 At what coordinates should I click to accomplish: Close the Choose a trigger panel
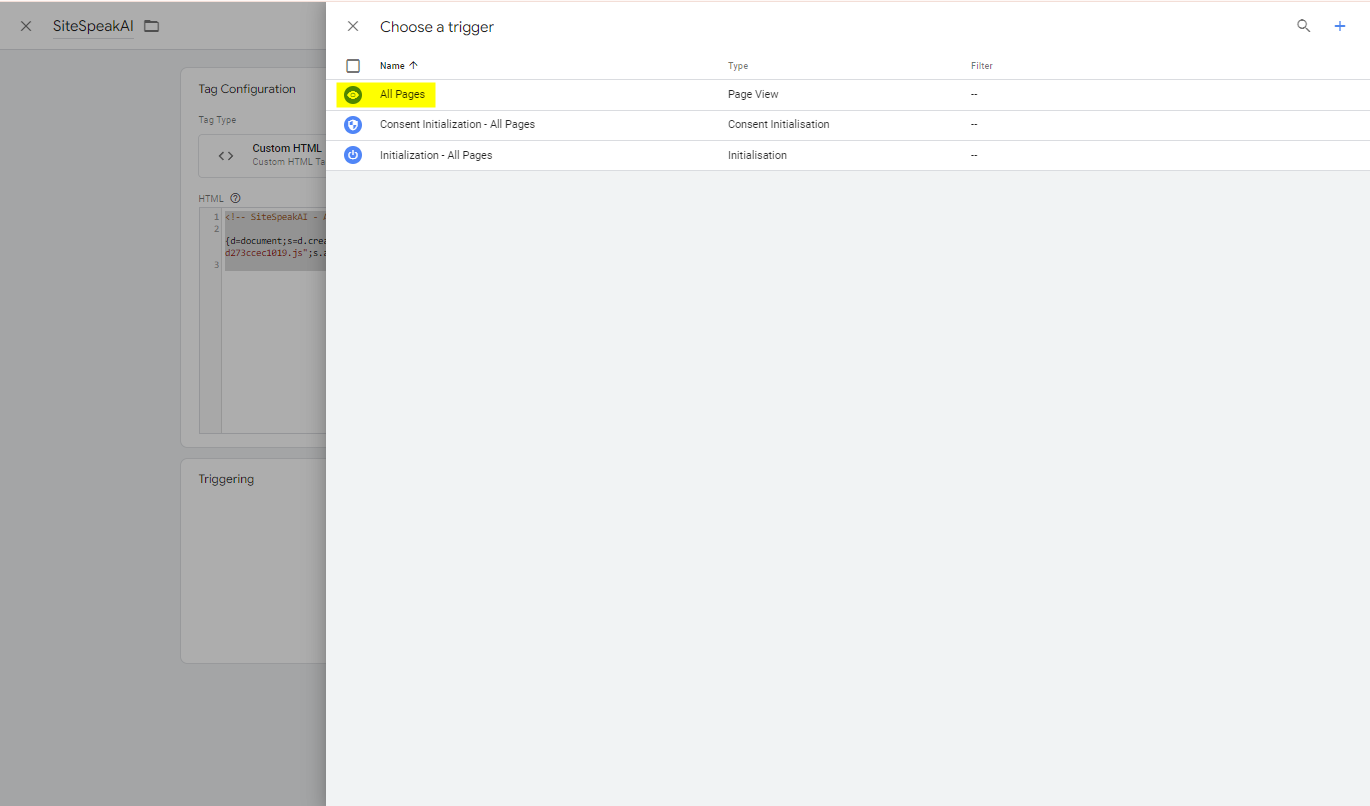[x=353, y=27]
